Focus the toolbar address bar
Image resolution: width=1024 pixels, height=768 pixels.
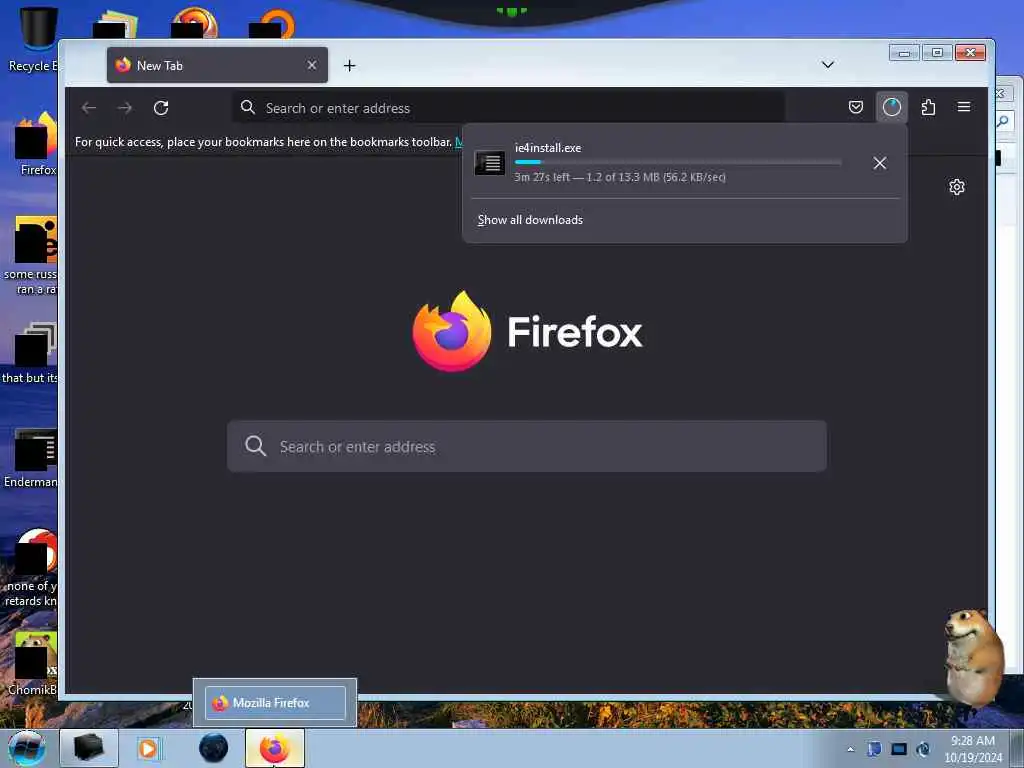tap(508, 108)
